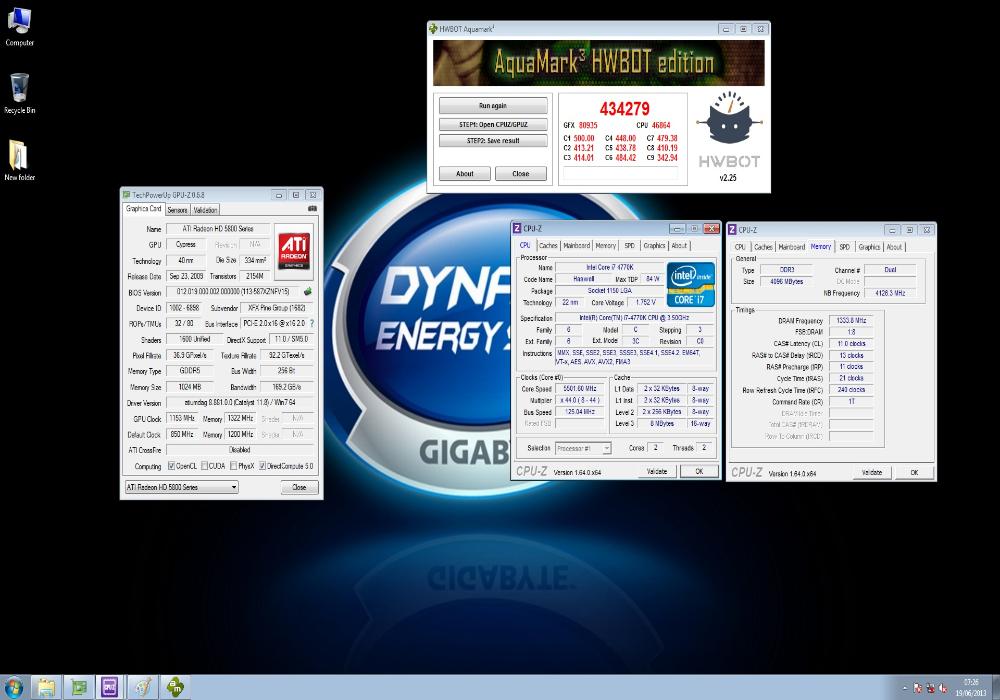Click the GPU-Z screenshot camera icon

pyautogui.click(x=312, y=208)
